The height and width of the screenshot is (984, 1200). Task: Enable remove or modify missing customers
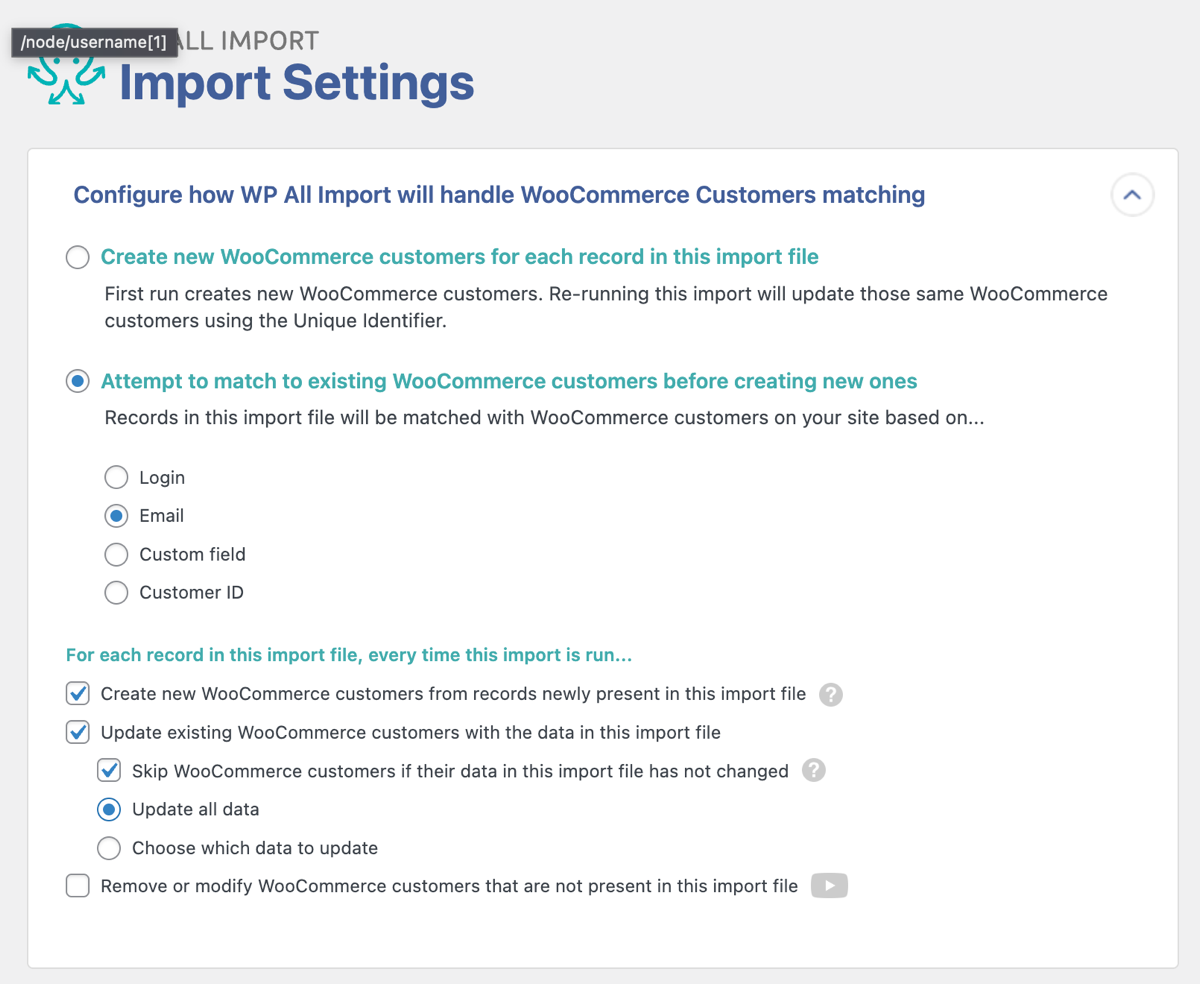(78, 886)
